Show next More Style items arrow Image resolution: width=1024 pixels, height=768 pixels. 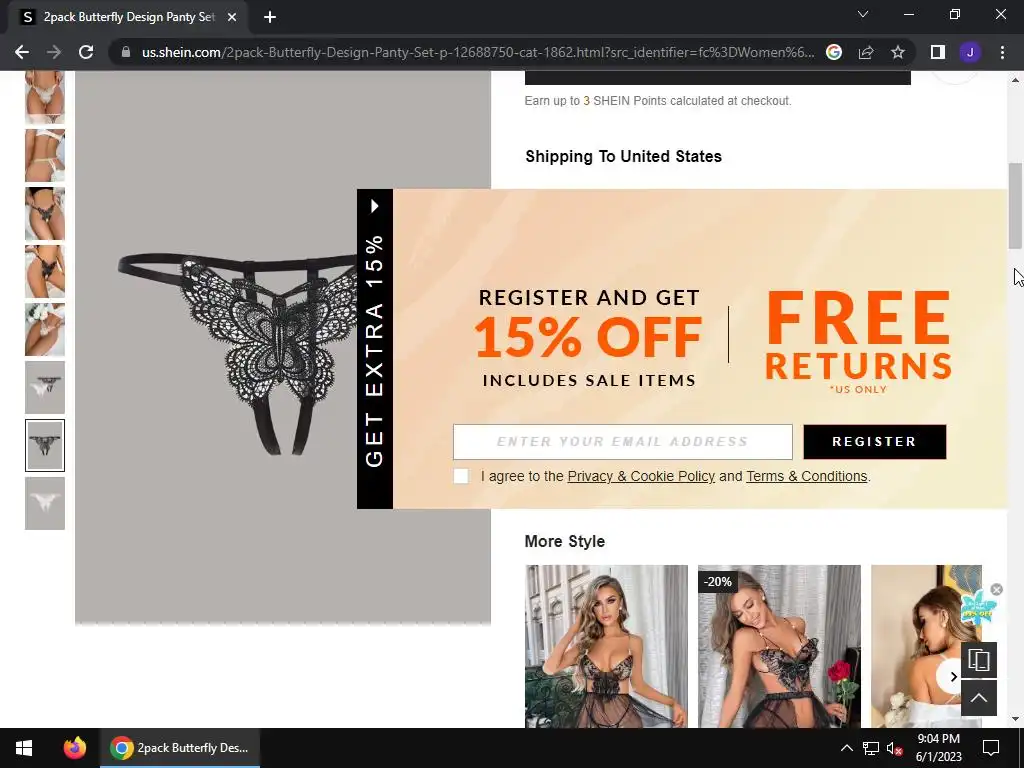[952, 677]
